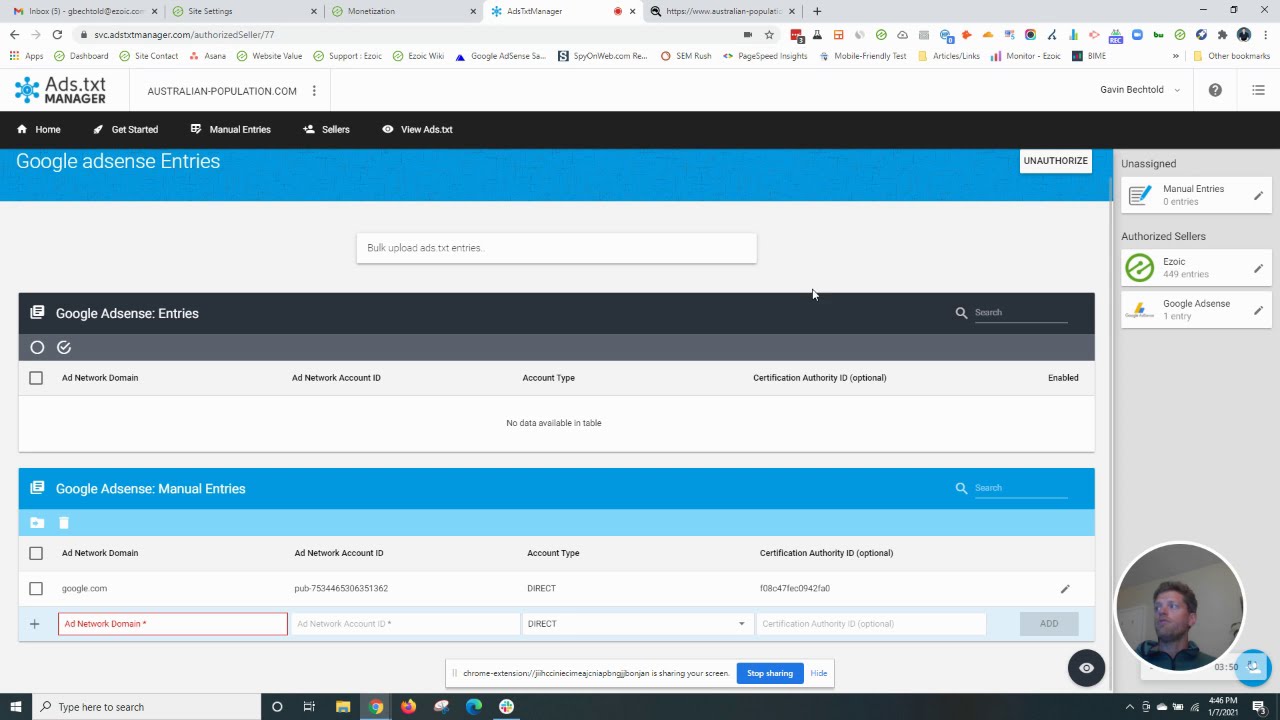Tick the select-all checkbox in Manual Entries table
This screenshot has width=1280, height=720.
click(36, 553)
